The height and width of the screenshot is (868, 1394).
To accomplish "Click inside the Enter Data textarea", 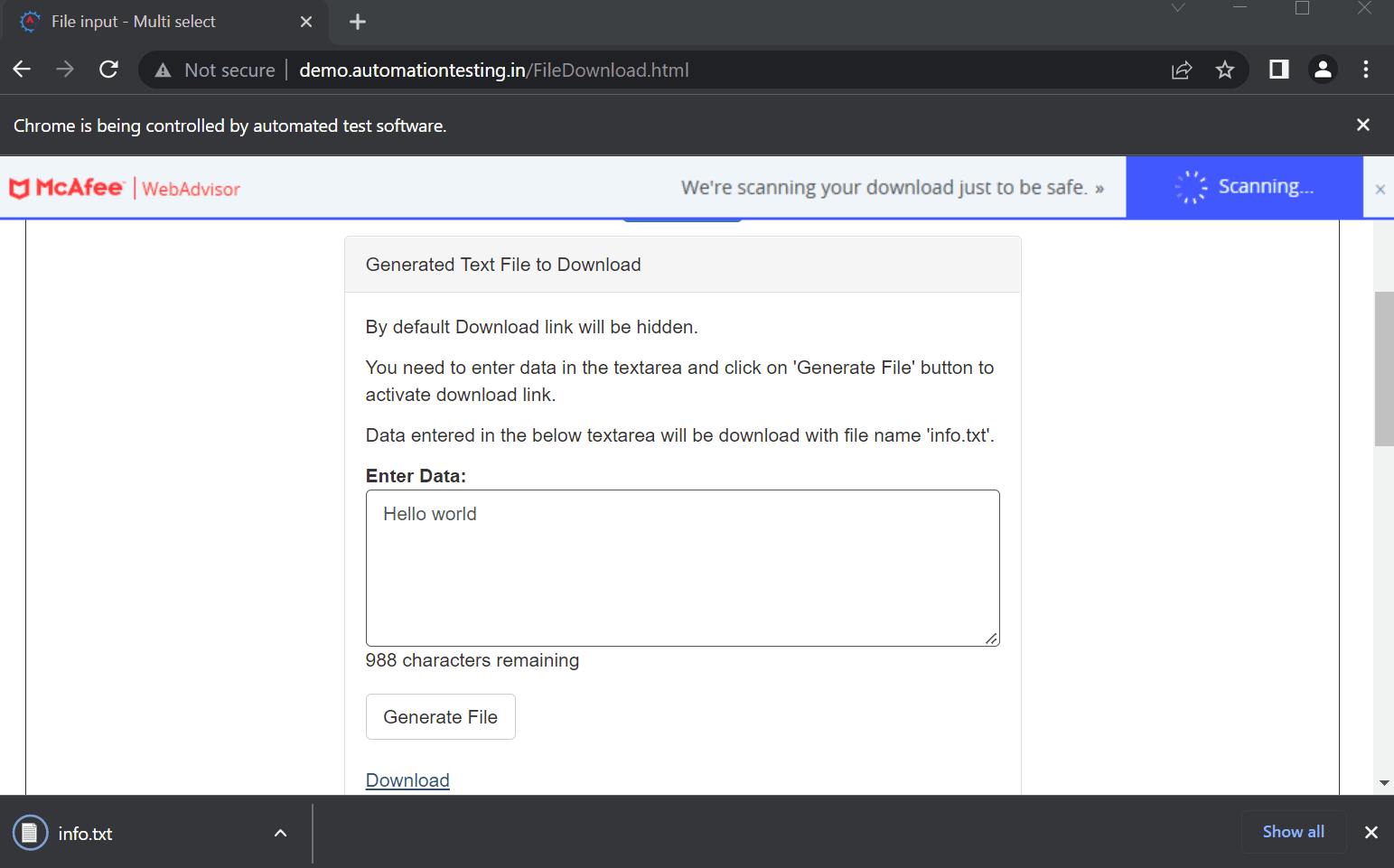I will click(x=682, y=567).
